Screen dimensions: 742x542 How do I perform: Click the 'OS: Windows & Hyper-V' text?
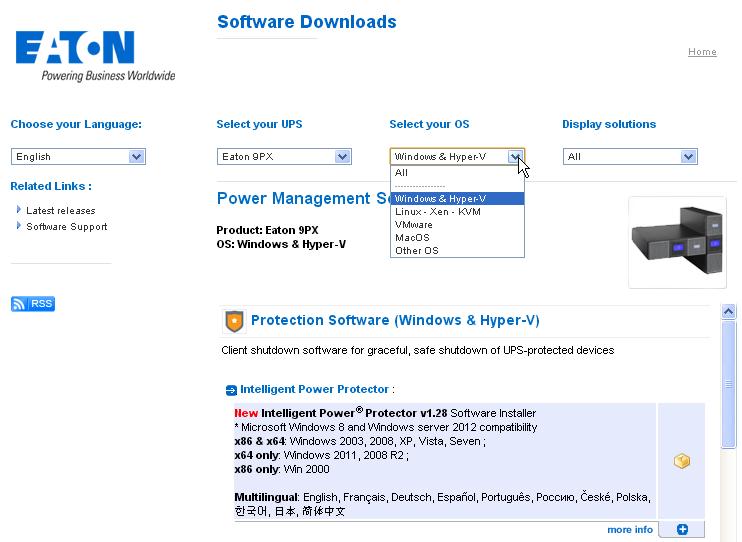[x=281, y=244]
